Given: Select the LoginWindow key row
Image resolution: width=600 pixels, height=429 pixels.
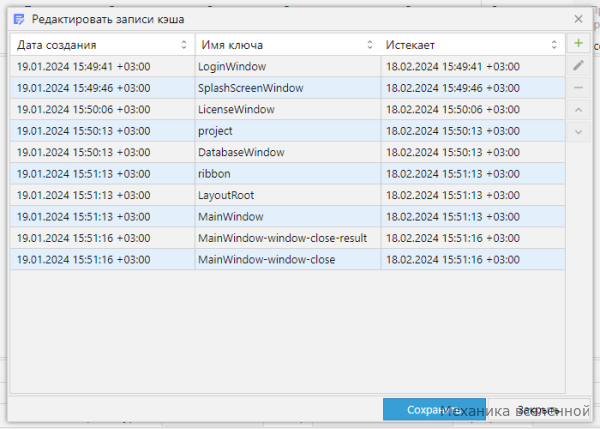Looking at the screenshot, I should [x=287, y=67].
